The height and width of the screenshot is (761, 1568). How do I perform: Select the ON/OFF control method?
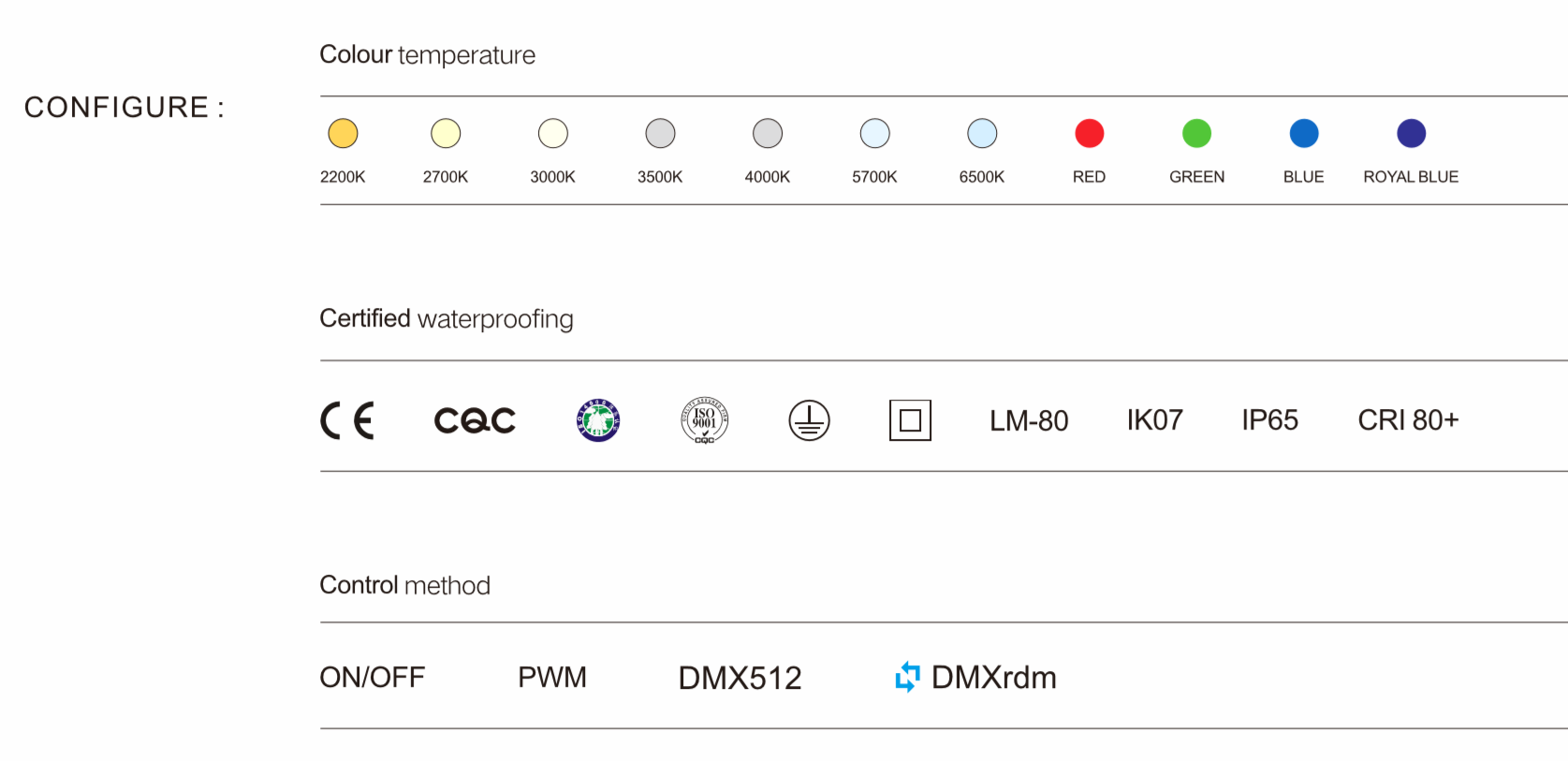pyautogui.click(x=373, y=677)
